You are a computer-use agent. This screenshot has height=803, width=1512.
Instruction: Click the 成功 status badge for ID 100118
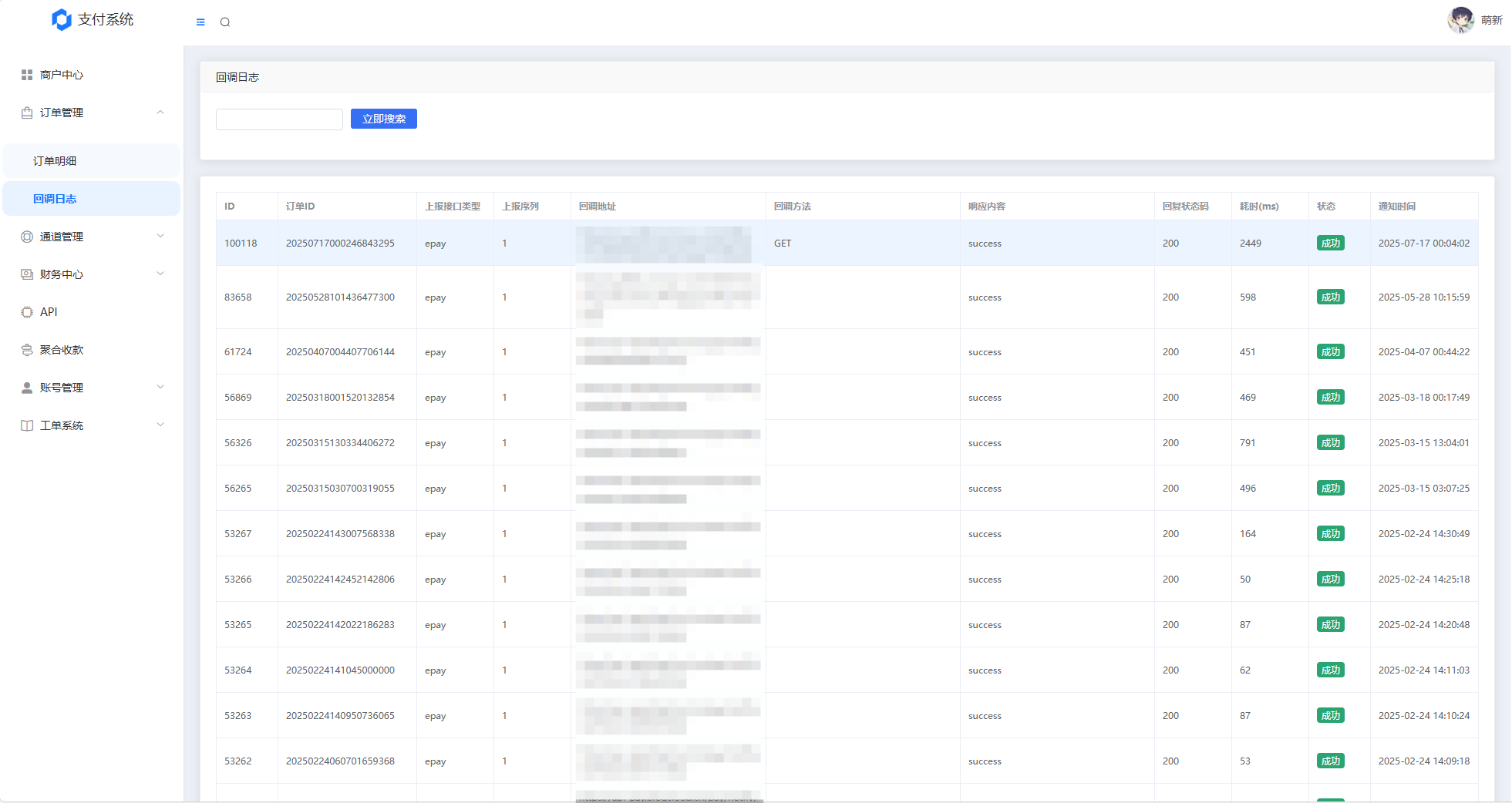click(1330, 244)
